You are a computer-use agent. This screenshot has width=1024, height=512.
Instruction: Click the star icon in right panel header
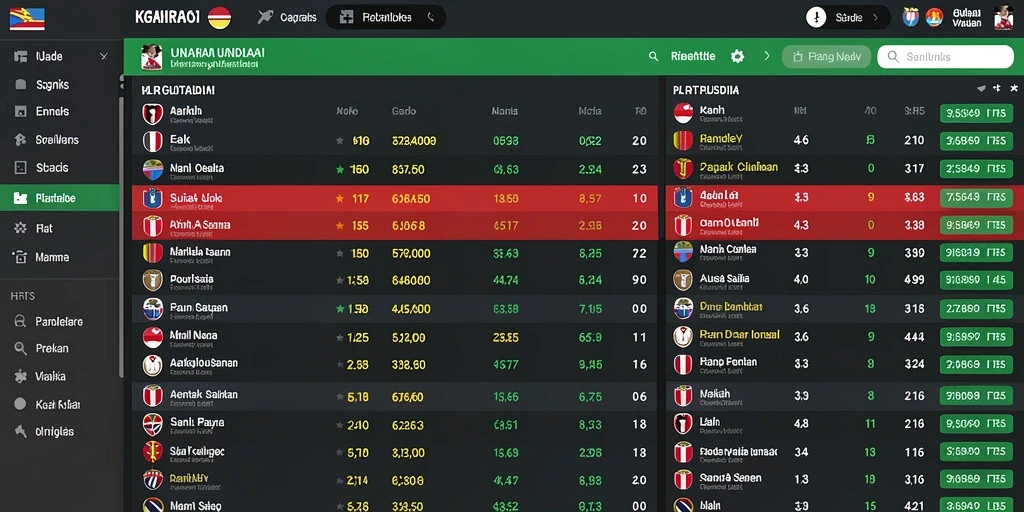point(1014,88)
